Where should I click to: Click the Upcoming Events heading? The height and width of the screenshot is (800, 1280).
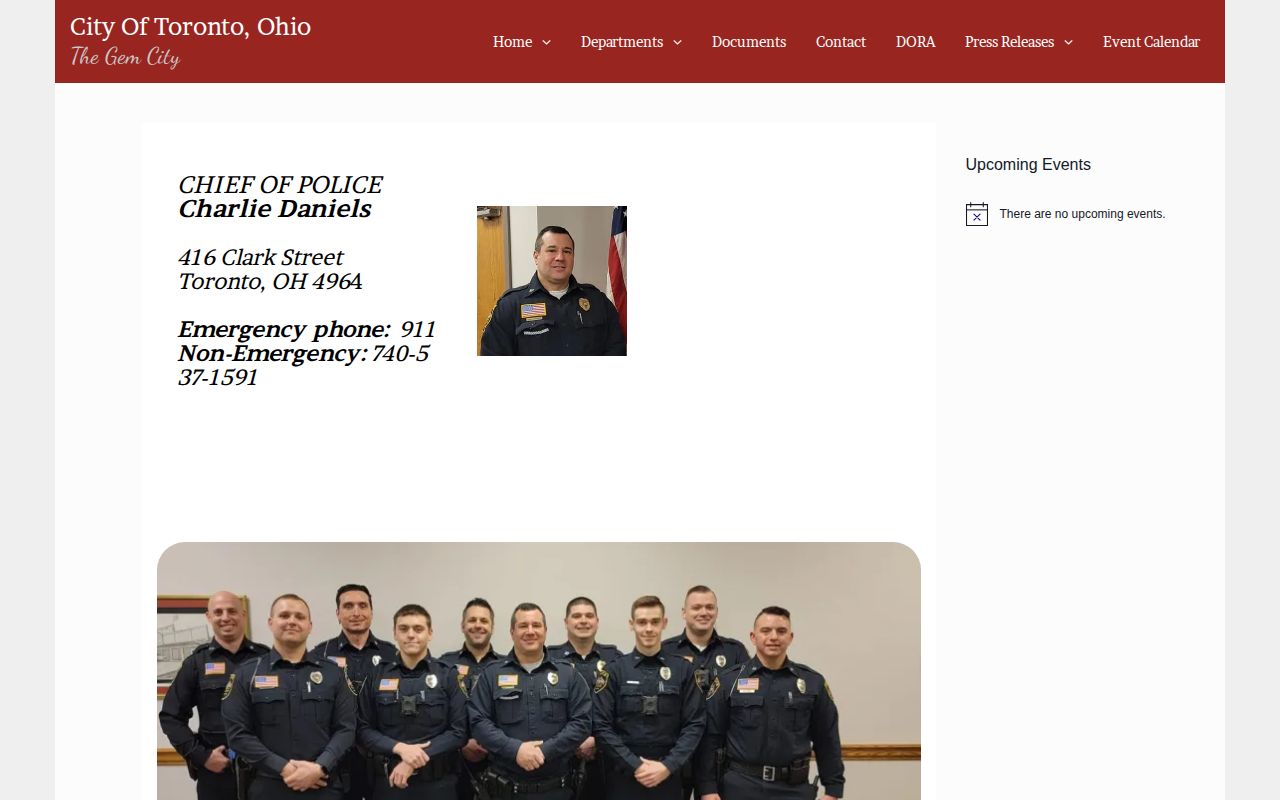click(x=1028, y=165)
